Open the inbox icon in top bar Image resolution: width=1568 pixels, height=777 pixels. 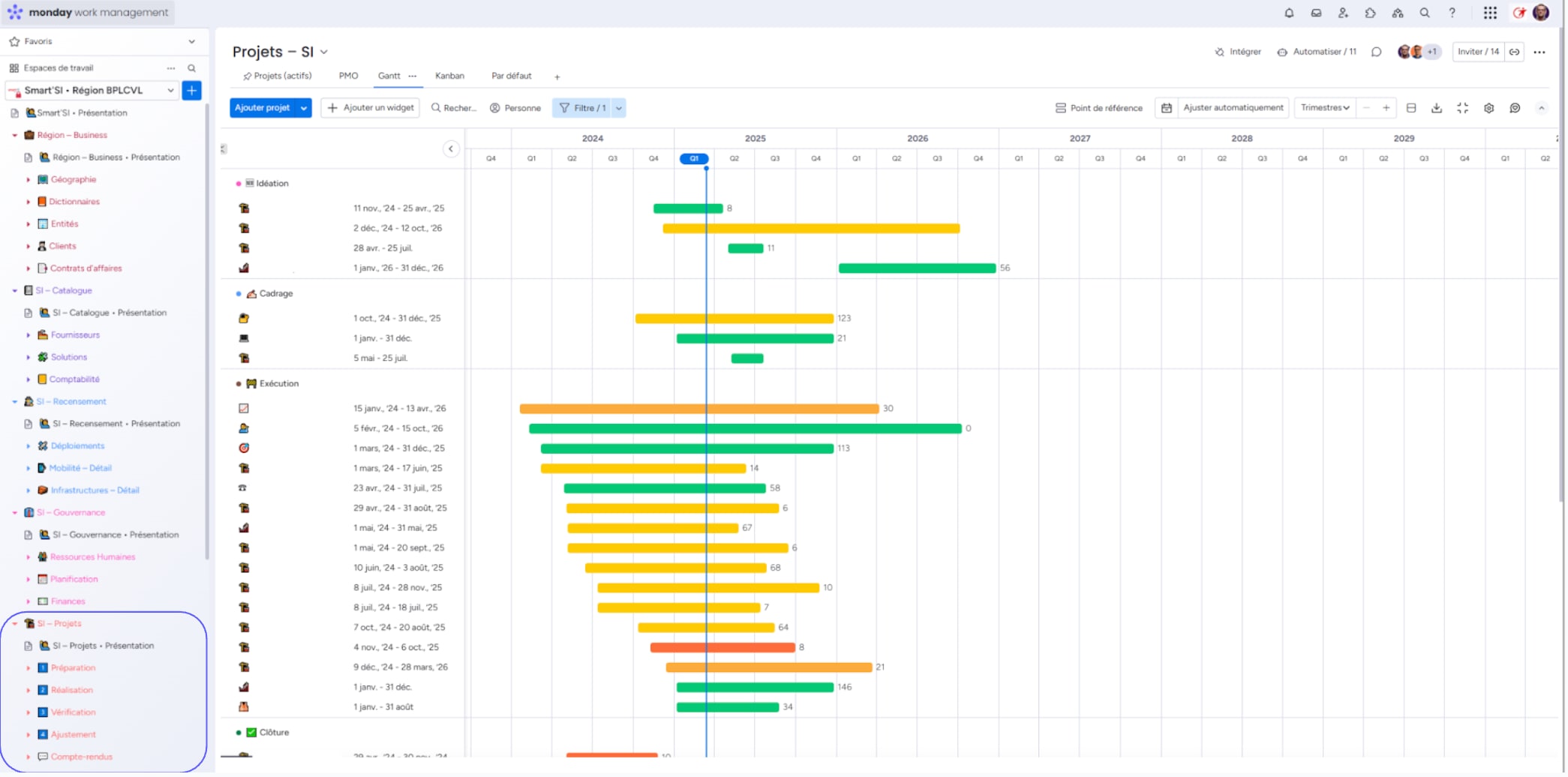(x=1316, y=13)
